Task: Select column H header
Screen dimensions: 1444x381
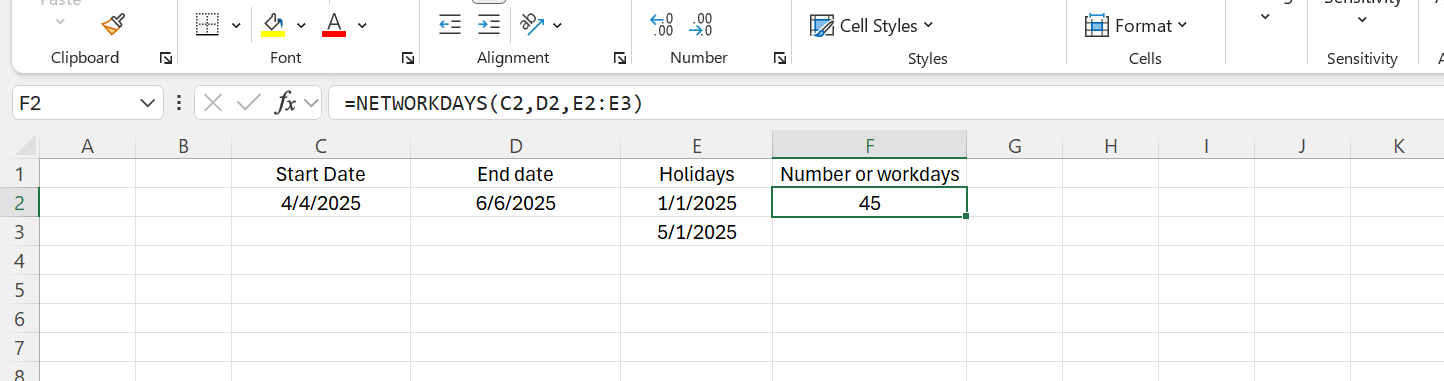Action: point(1110,146)
